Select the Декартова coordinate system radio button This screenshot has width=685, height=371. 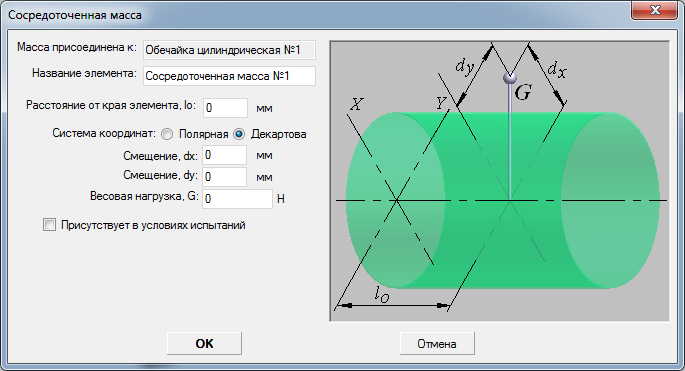tap(239, 134)
